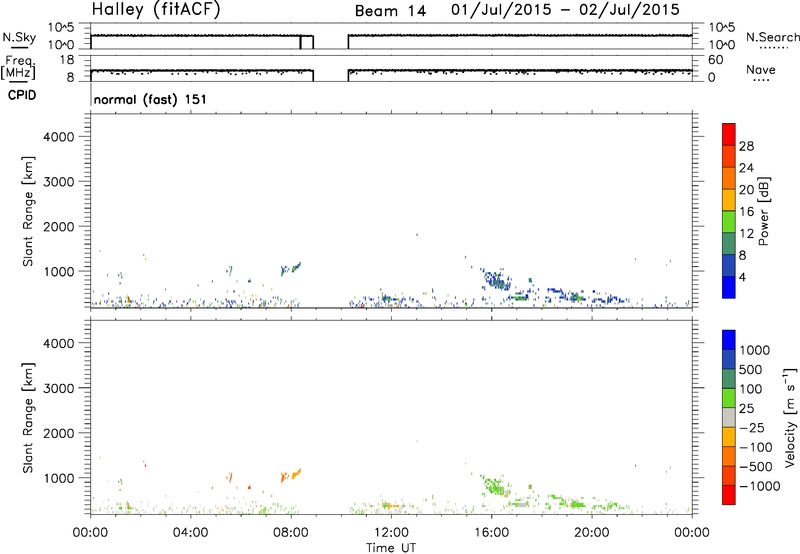
Task: Click the 'CPID' label
Action: (22, 95)
